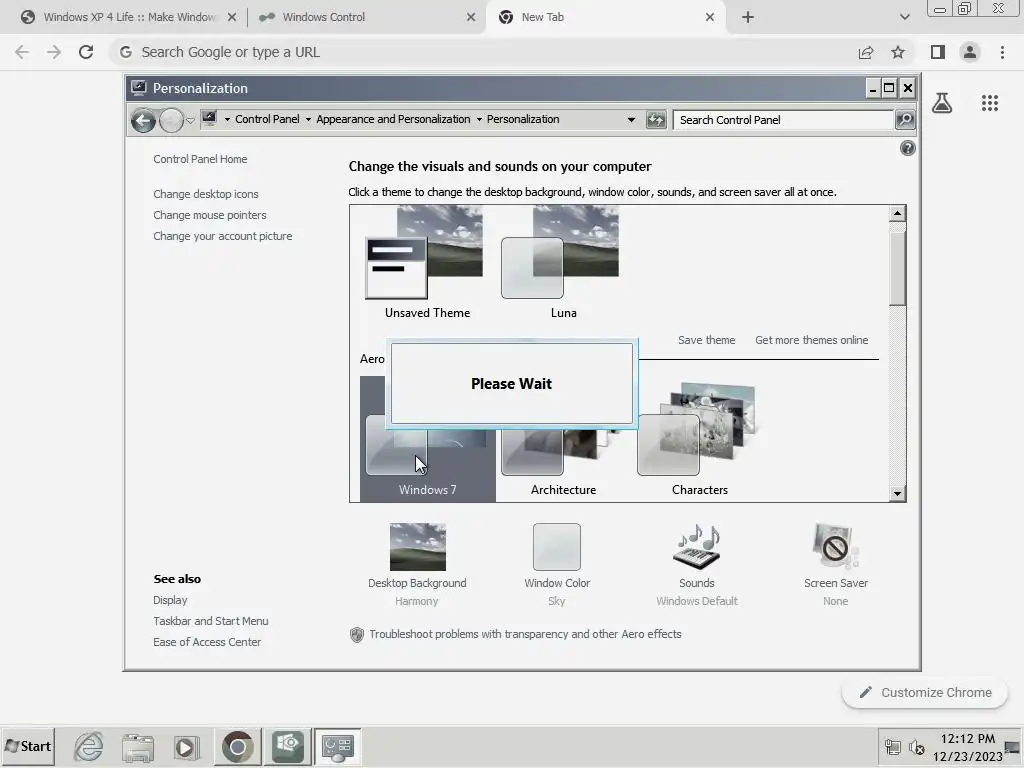Click the theme list scroll up arrow

pyautogui.click(x=897, y=214)
